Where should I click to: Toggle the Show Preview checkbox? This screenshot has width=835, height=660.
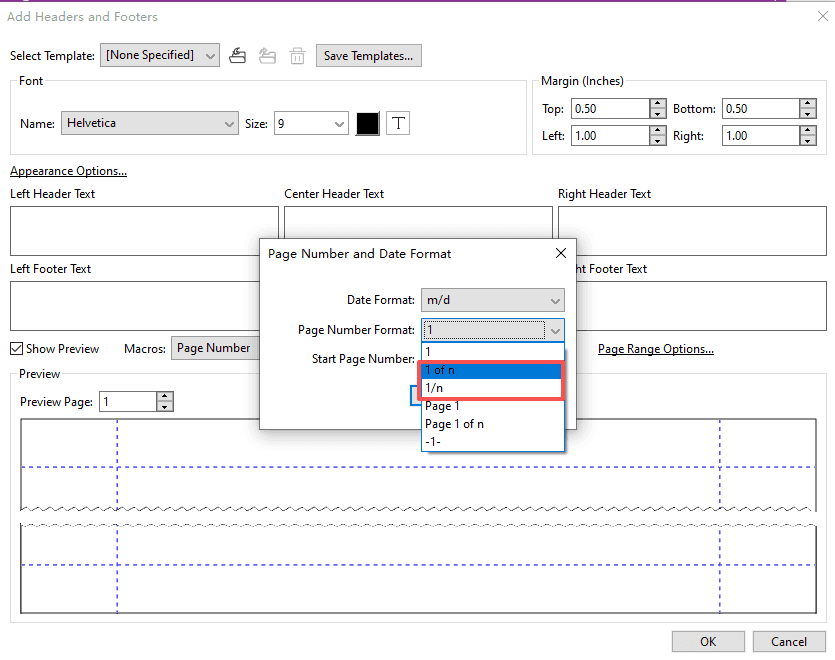(17, 349)
